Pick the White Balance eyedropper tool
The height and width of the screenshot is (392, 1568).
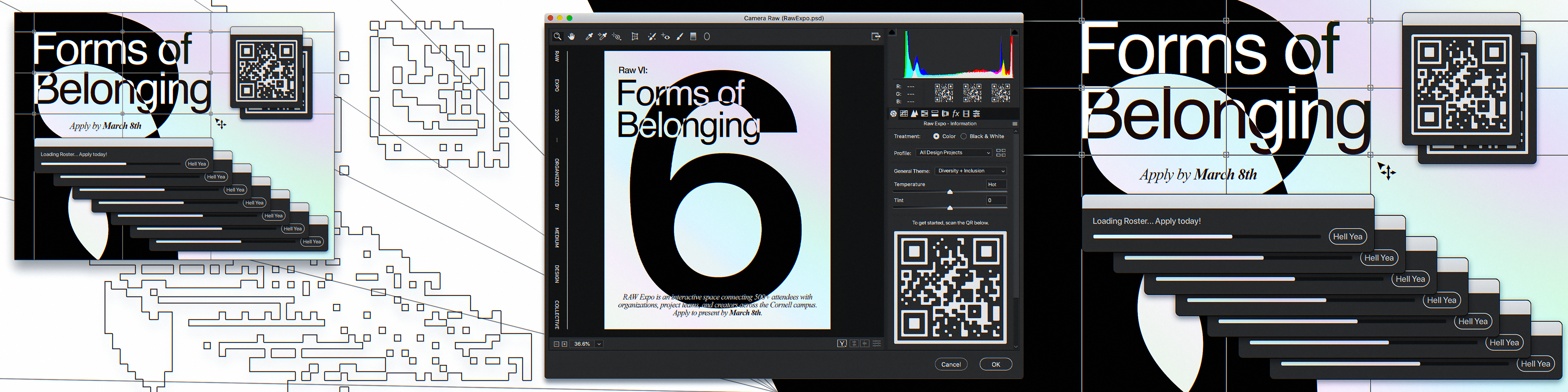coord(589,37)
